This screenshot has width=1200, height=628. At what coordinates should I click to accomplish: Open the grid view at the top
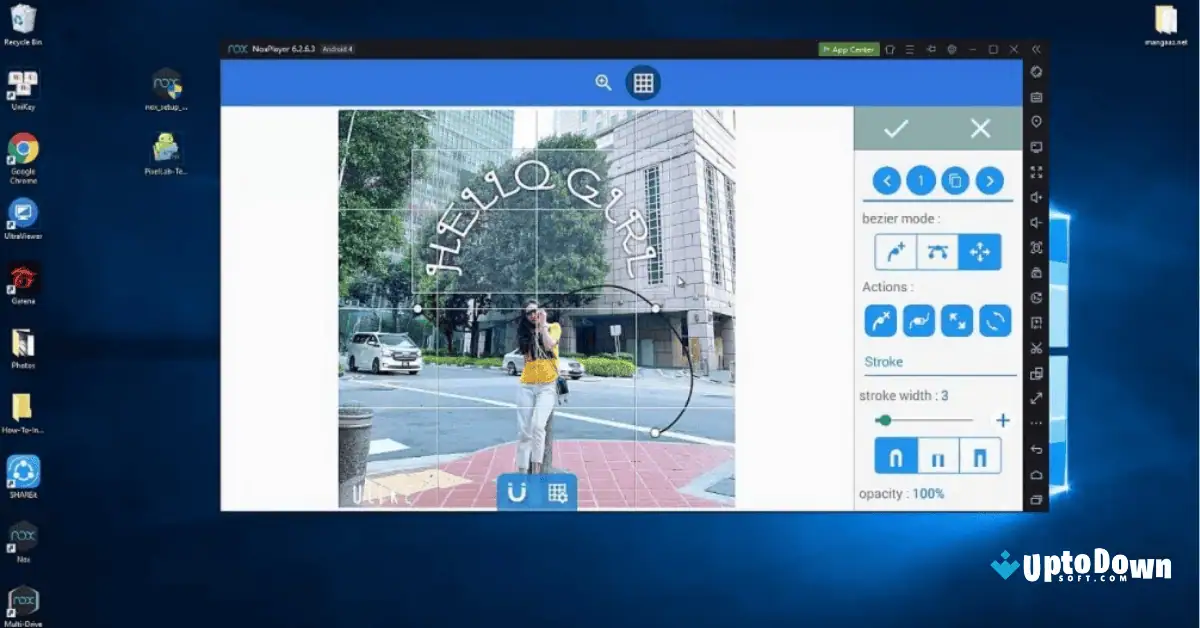click(643, 82)
